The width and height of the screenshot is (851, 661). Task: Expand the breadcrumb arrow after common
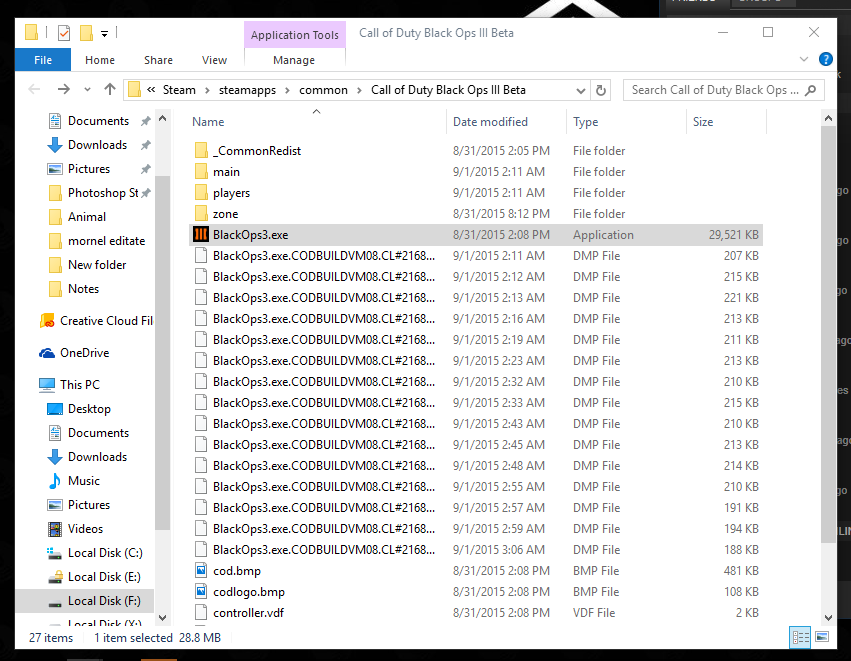pos(359,91)
